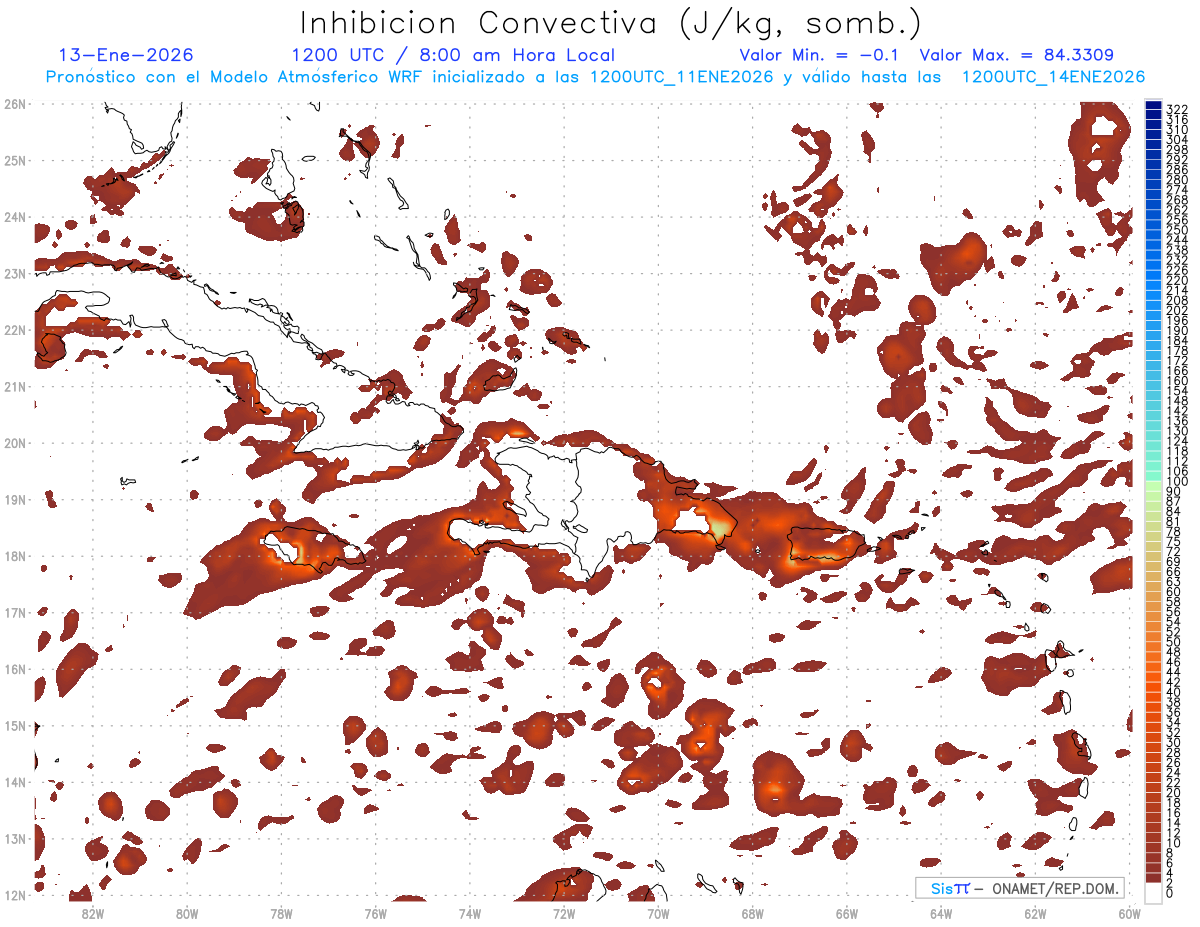Click the '1200UTC_11ENE2026' initialization time text
This screenshot has height=927, width=1200.
tap(681, 77)
